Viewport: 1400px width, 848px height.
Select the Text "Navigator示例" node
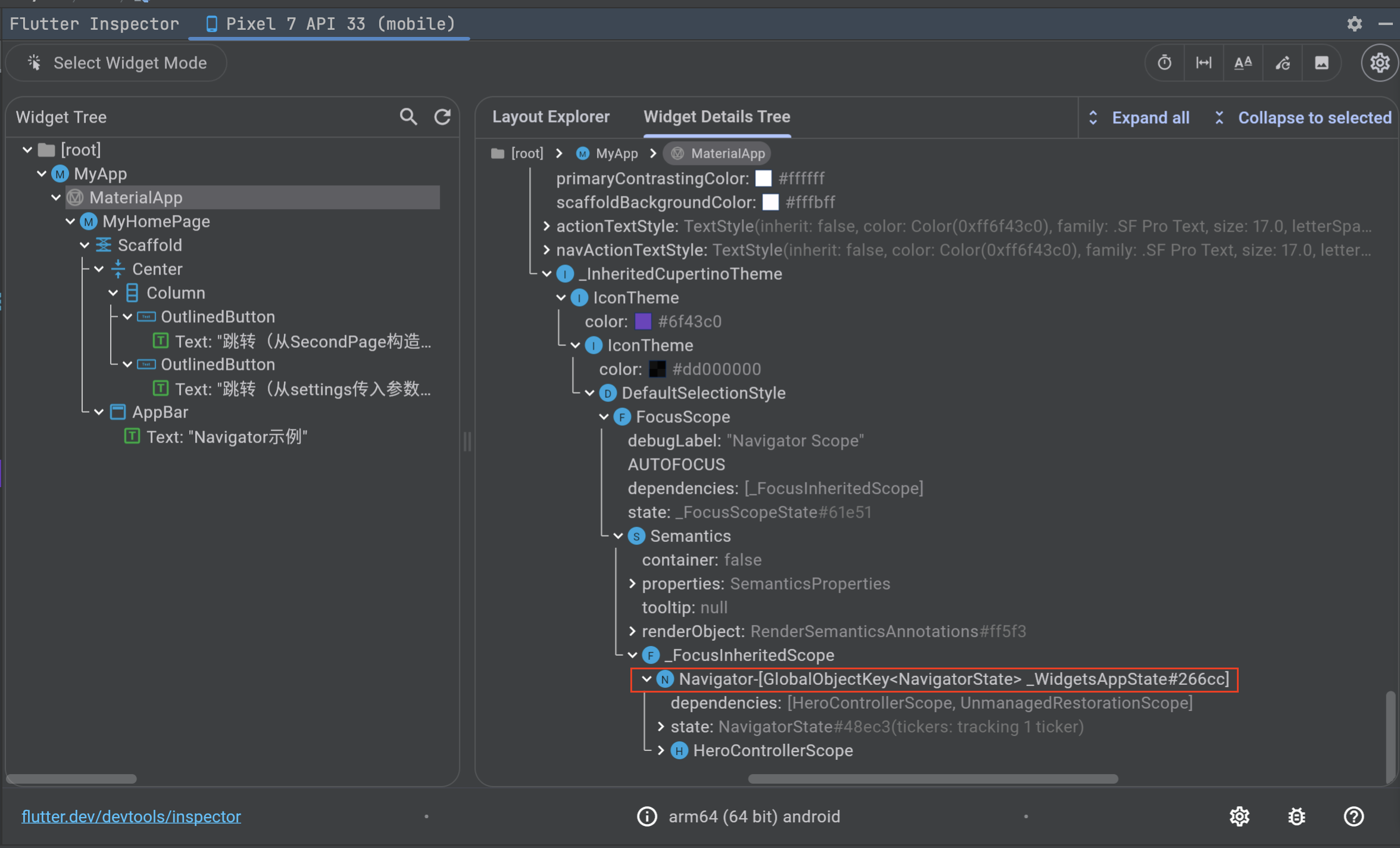[x=216, y=437]
